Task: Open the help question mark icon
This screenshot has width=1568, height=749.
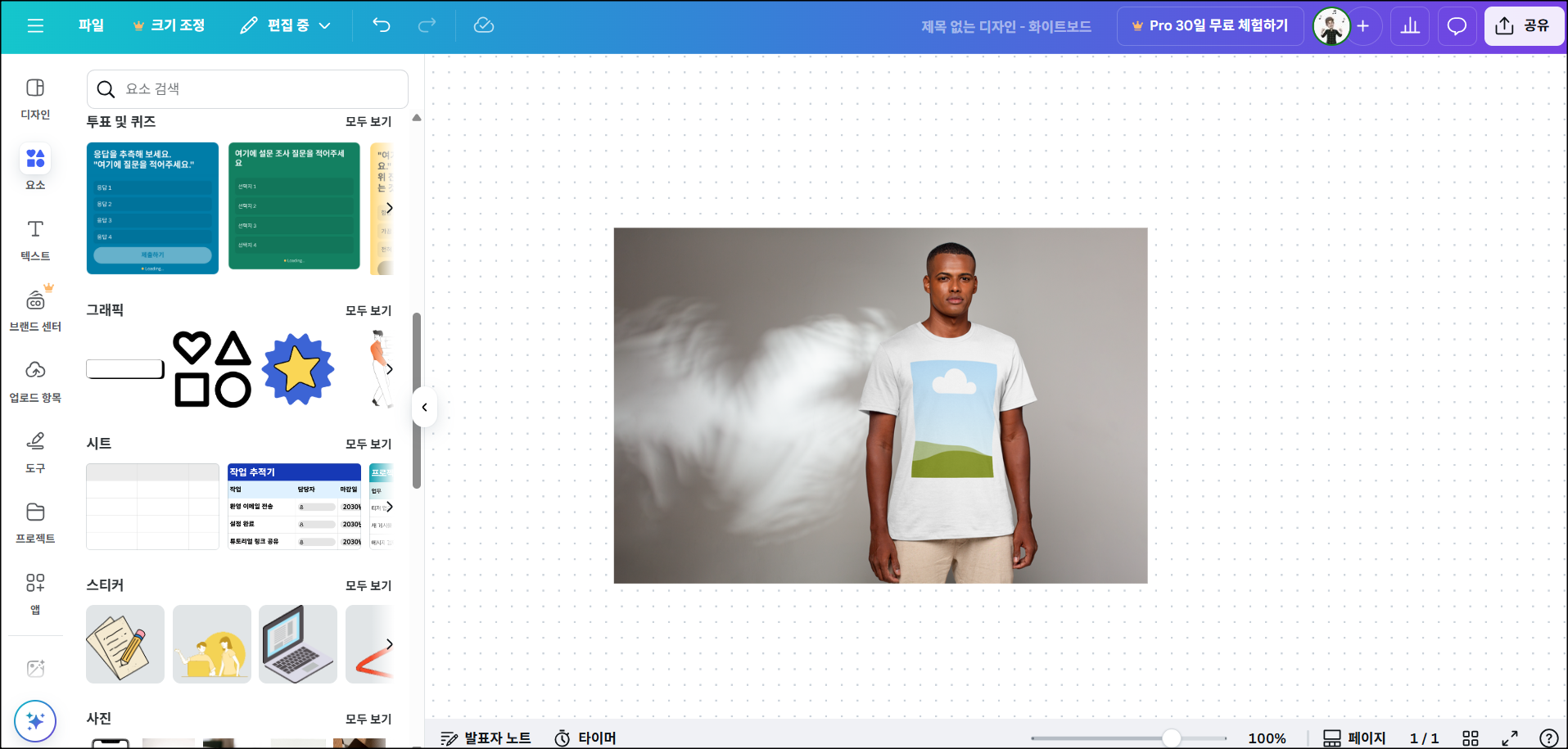Action: coord(1548,738)
